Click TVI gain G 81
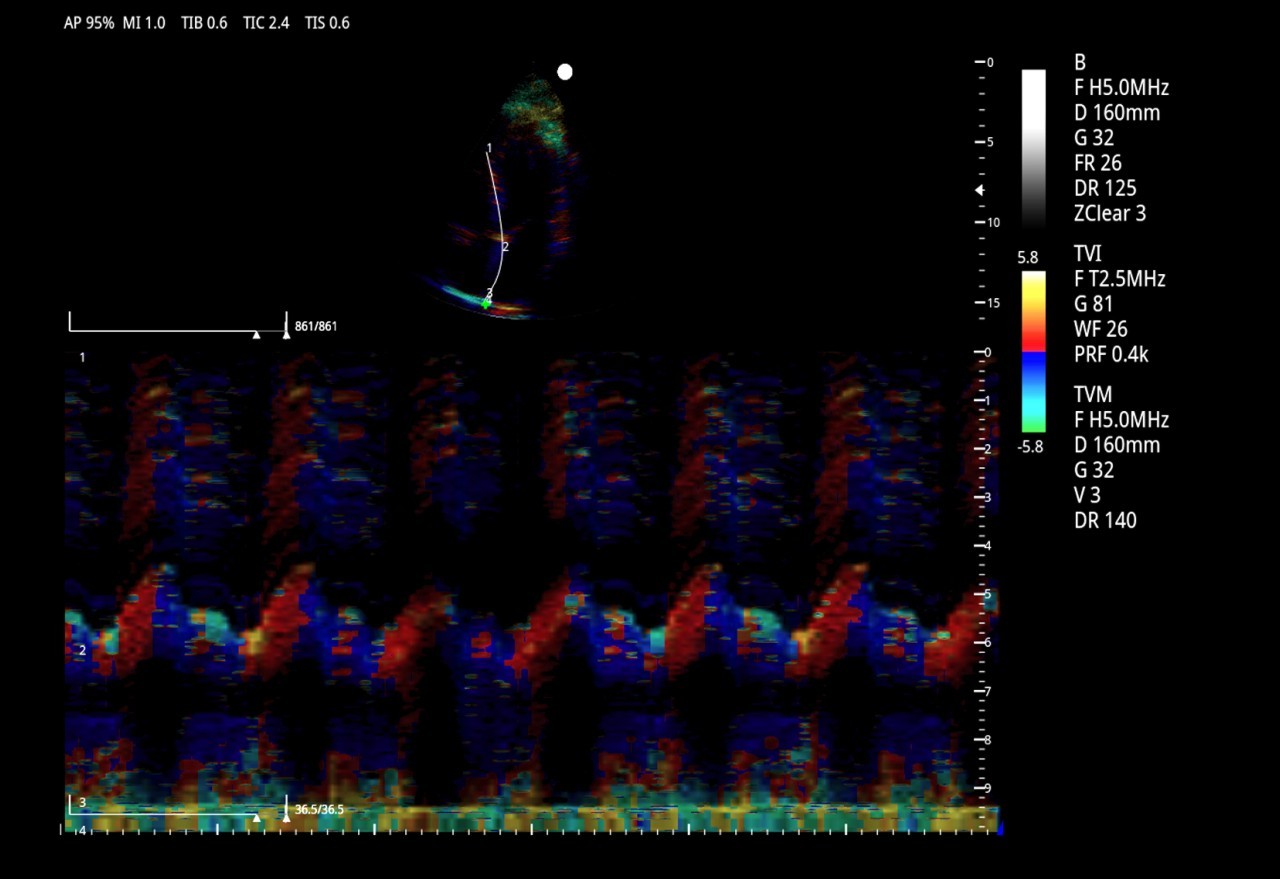Viewport: 1280px width, 879px height. 1094,304
